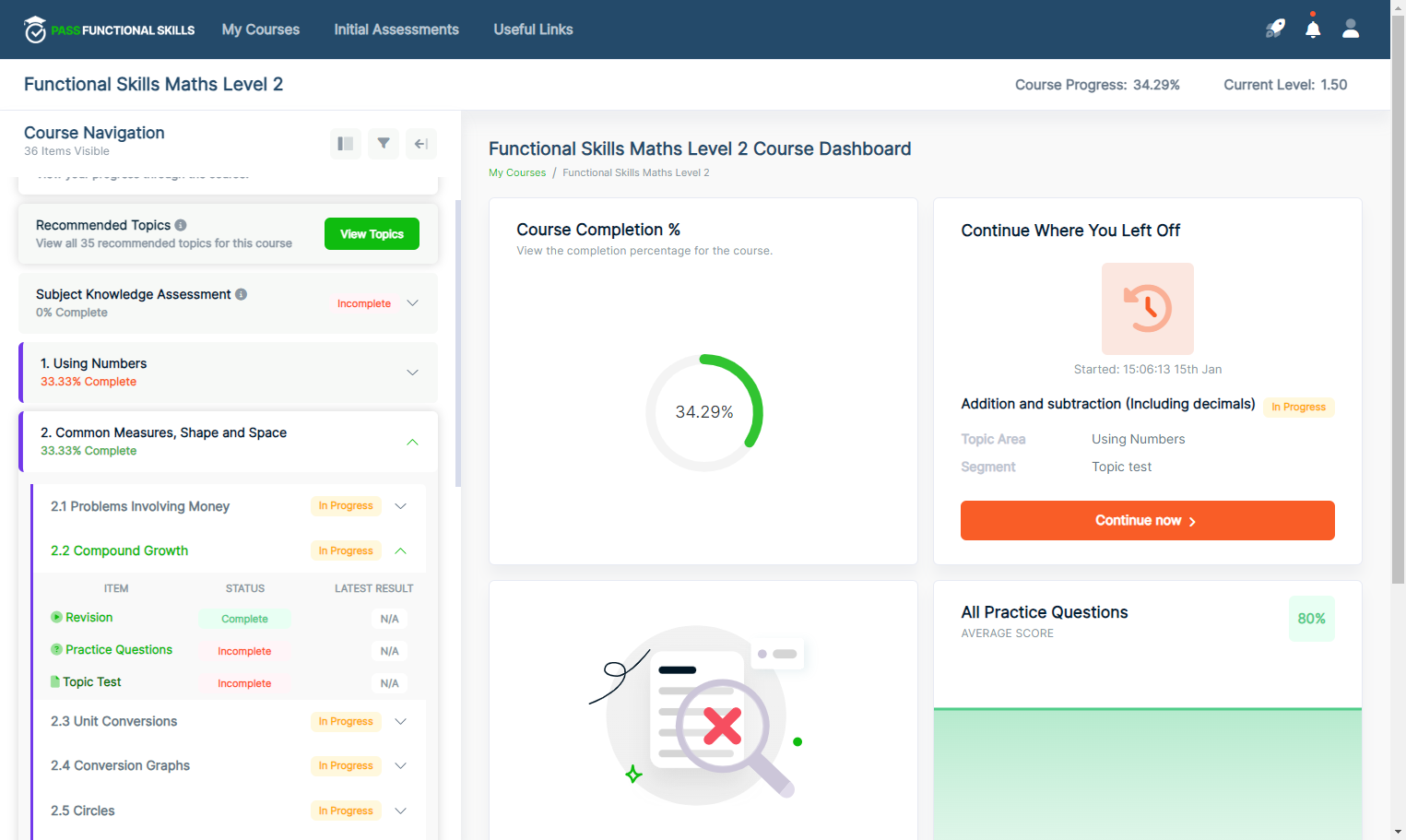Click the 'Course Progress: 34.29%' text
The height and width of the screenshot is (840, 1406).
pos(1097,85)
